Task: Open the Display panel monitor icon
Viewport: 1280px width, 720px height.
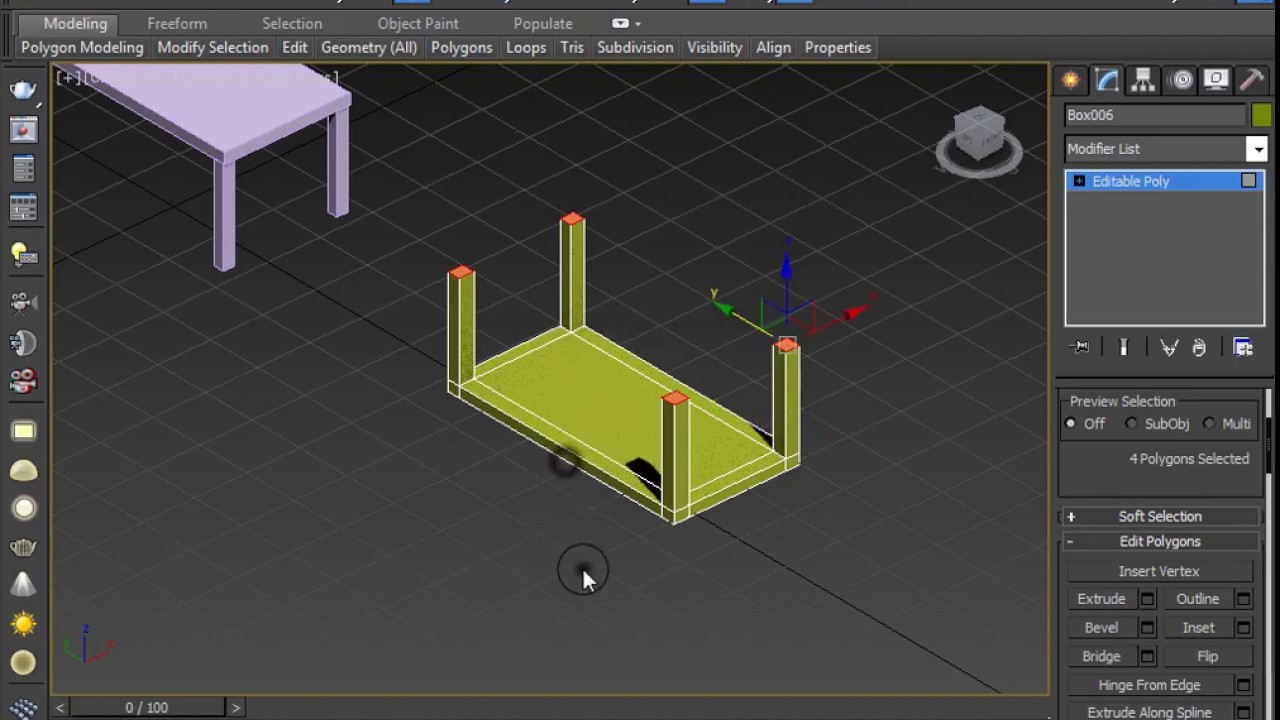Action: pyautogui.click(x=1215, y=80)
